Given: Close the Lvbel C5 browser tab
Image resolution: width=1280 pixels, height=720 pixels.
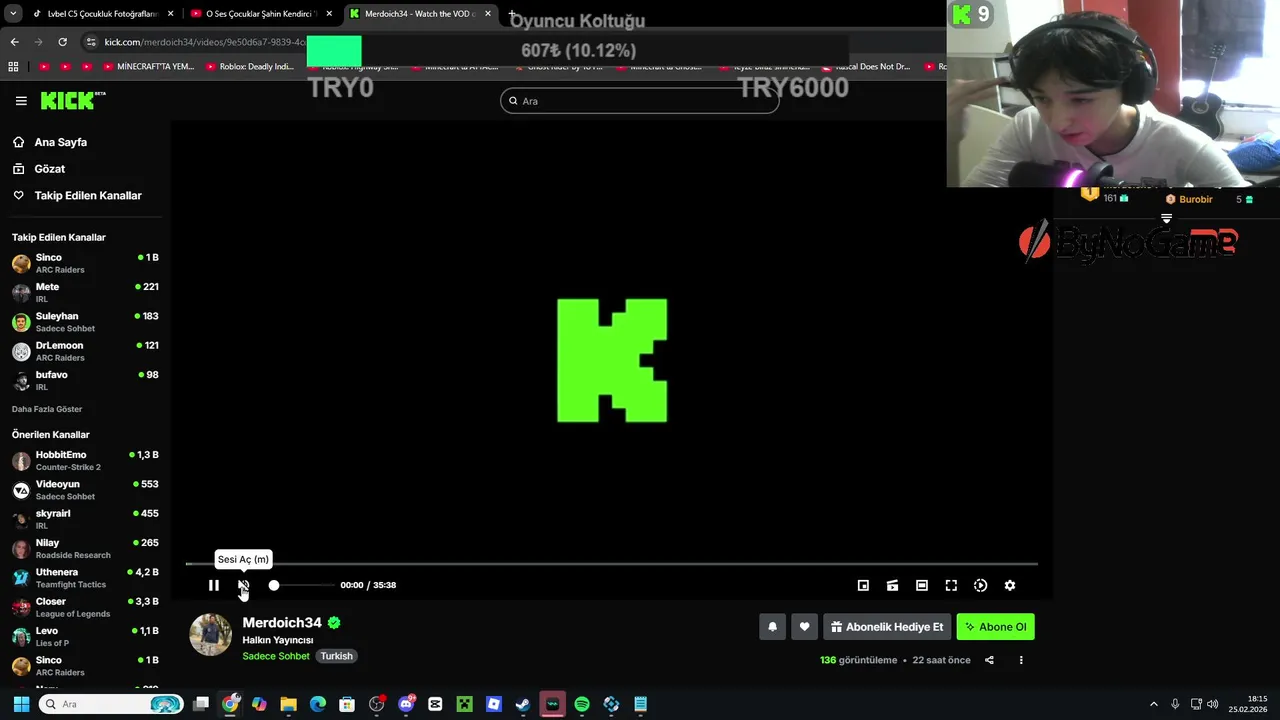Looking at the screenshot, I should [171, 14].
